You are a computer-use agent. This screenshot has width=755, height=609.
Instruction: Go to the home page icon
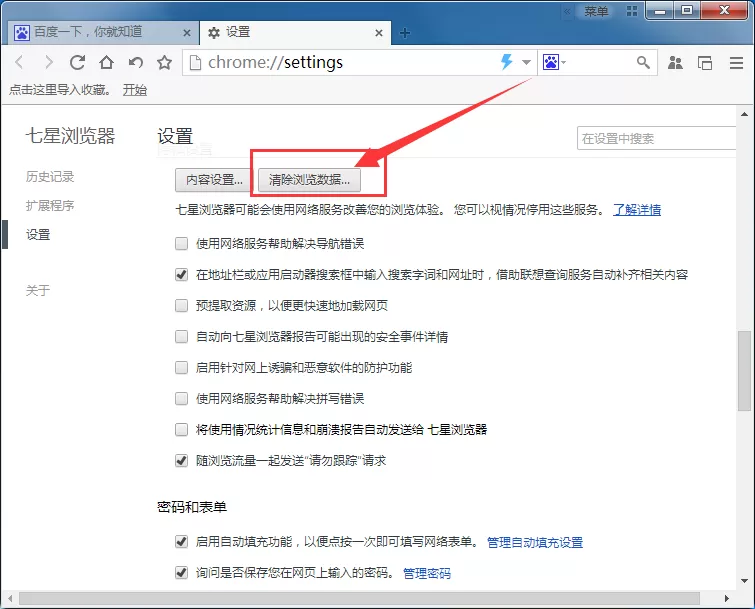[x=106, y=62]
